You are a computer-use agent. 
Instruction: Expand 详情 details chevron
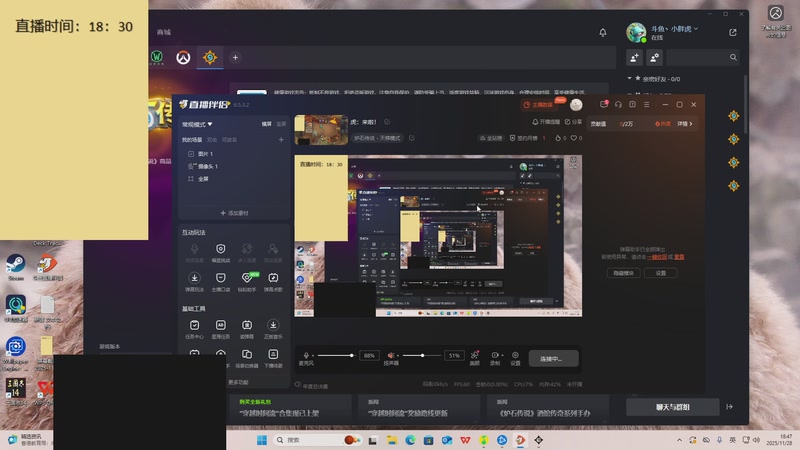685,124
